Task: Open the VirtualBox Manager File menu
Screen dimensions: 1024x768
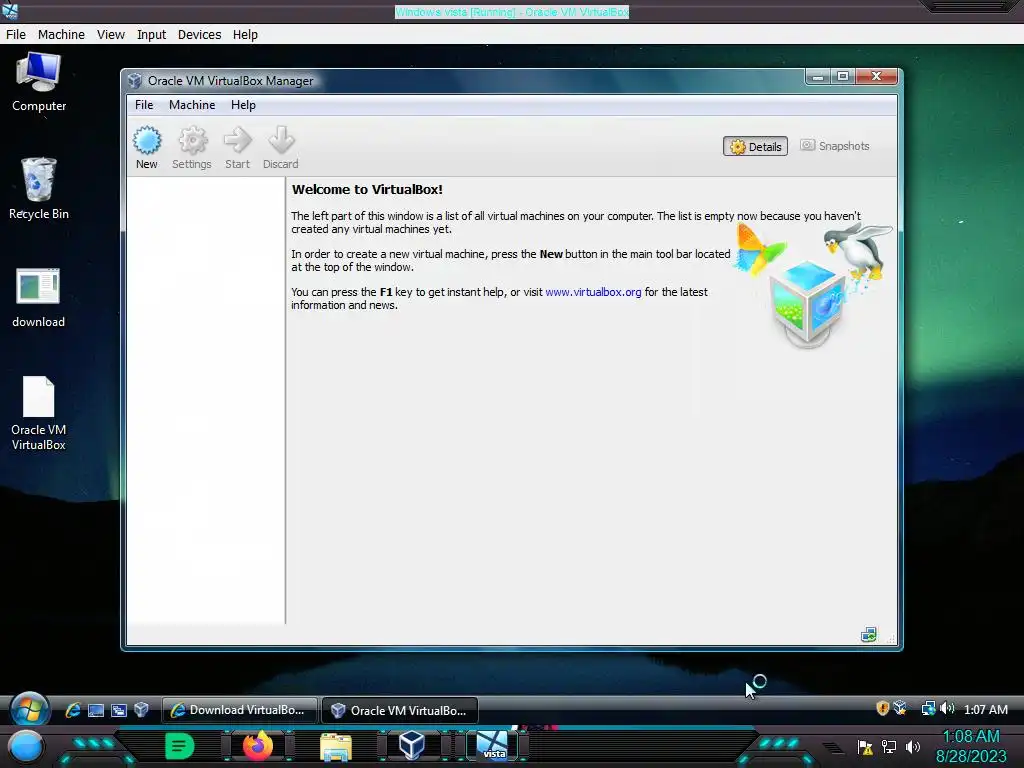Action: 144,104
